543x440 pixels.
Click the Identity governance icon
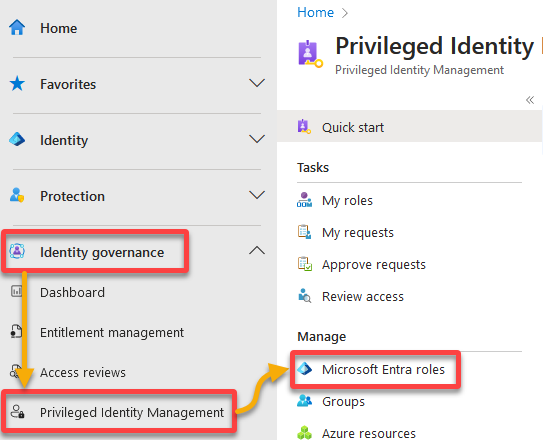click(x=17, y=251)
